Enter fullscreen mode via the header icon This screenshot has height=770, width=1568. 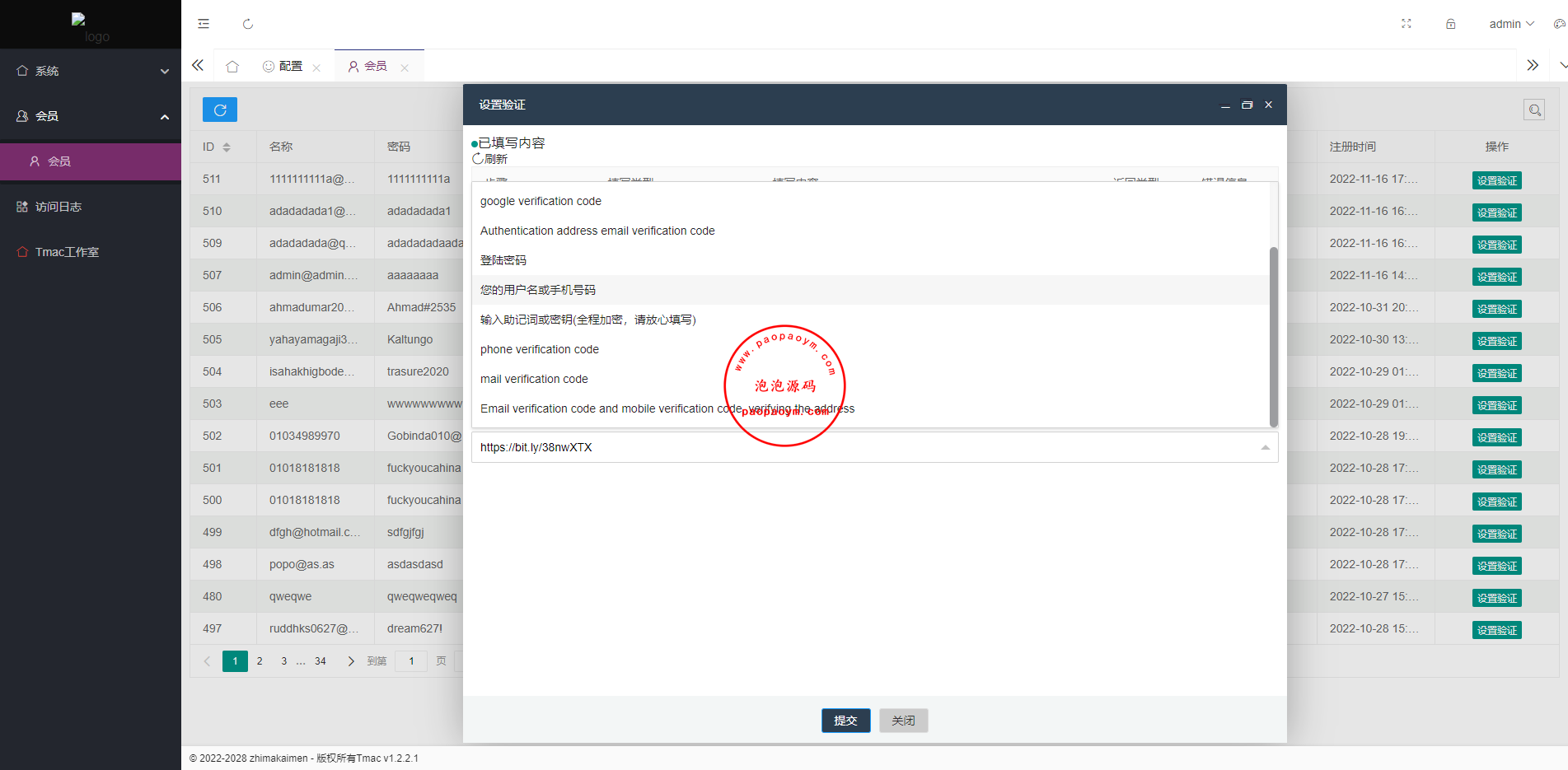click(x=1407, y=24)
